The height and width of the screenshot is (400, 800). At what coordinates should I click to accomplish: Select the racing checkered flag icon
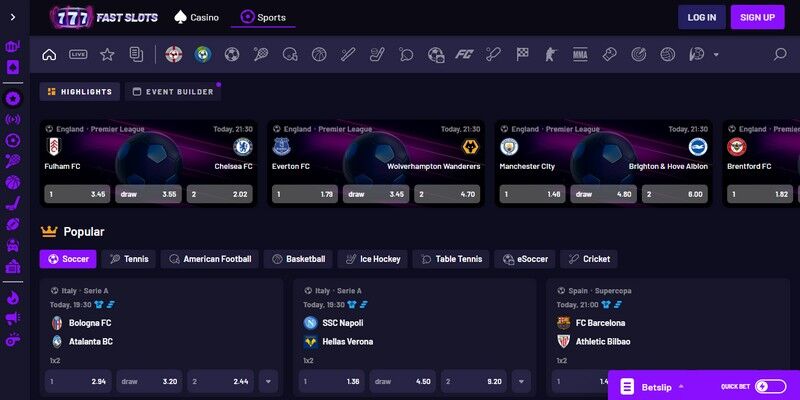[522, 54]
